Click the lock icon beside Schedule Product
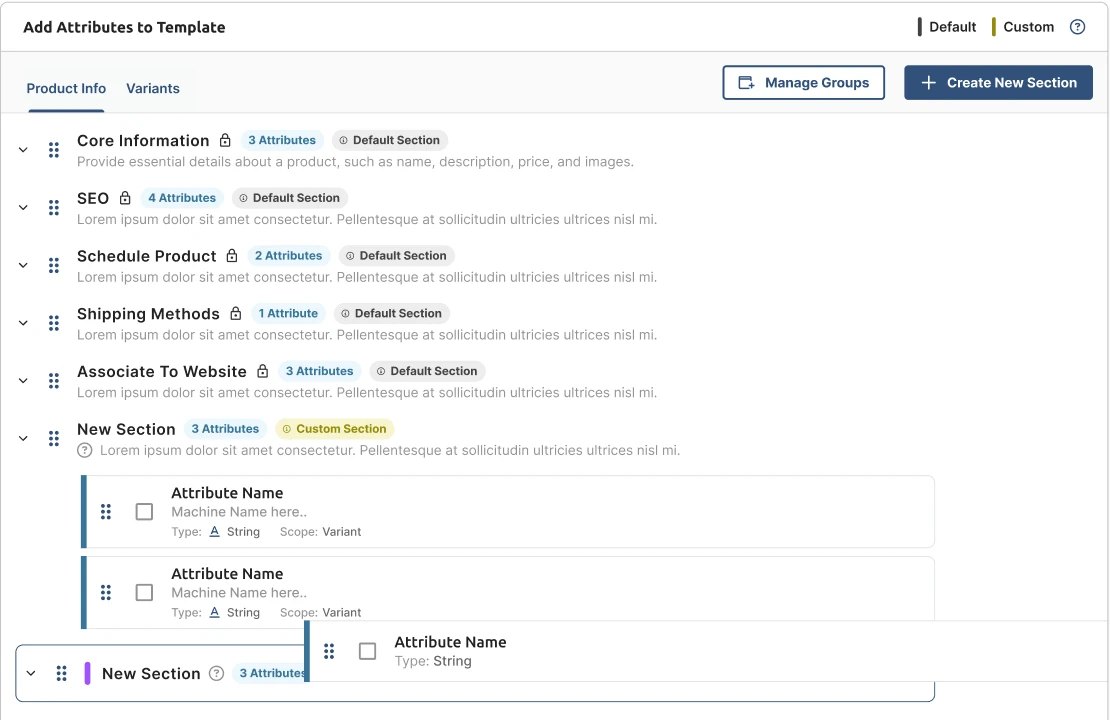The image size is (1110, 720). click(231, 256)
